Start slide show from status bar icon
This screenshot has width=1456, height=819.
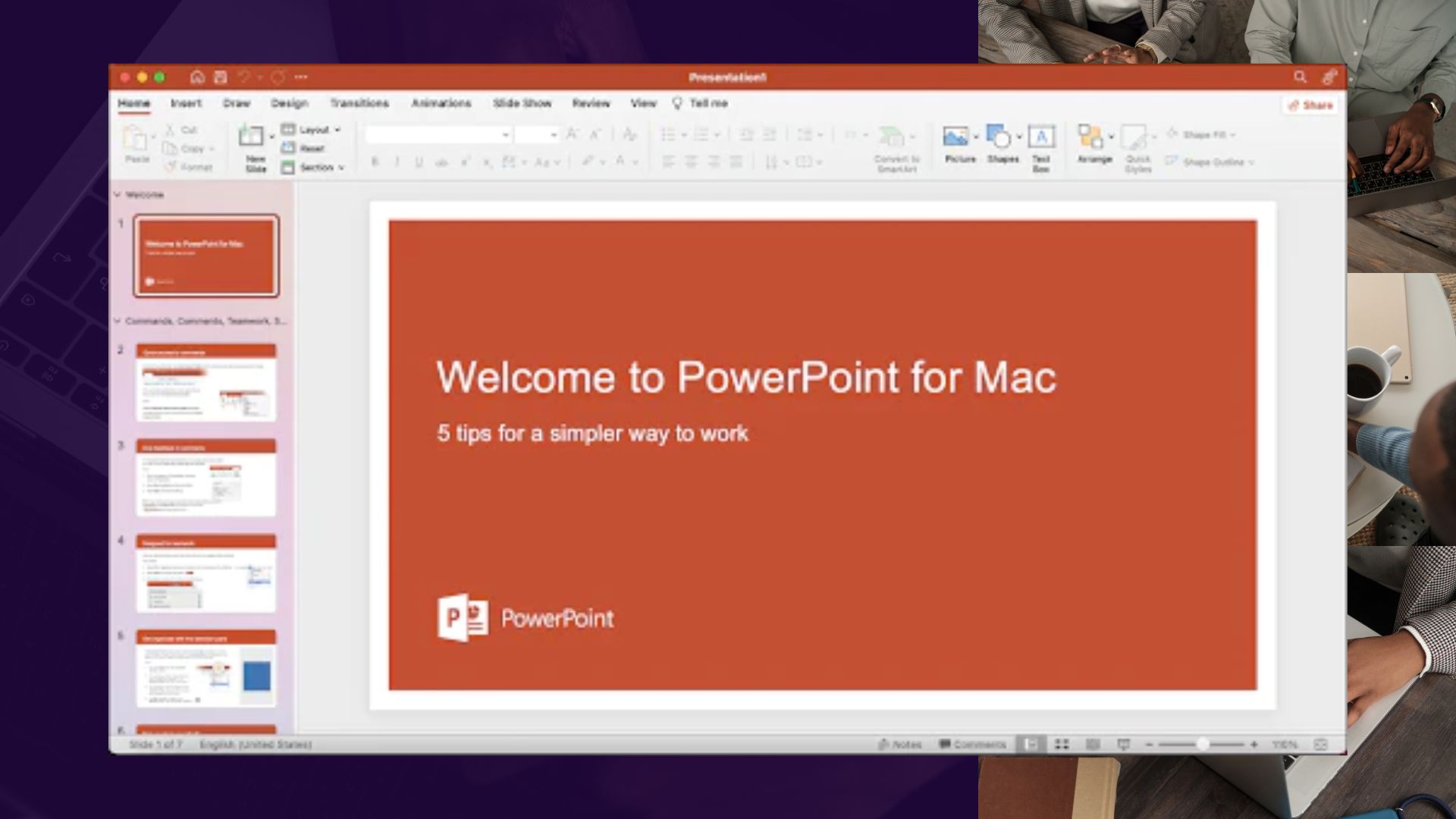pos(1124,745)
